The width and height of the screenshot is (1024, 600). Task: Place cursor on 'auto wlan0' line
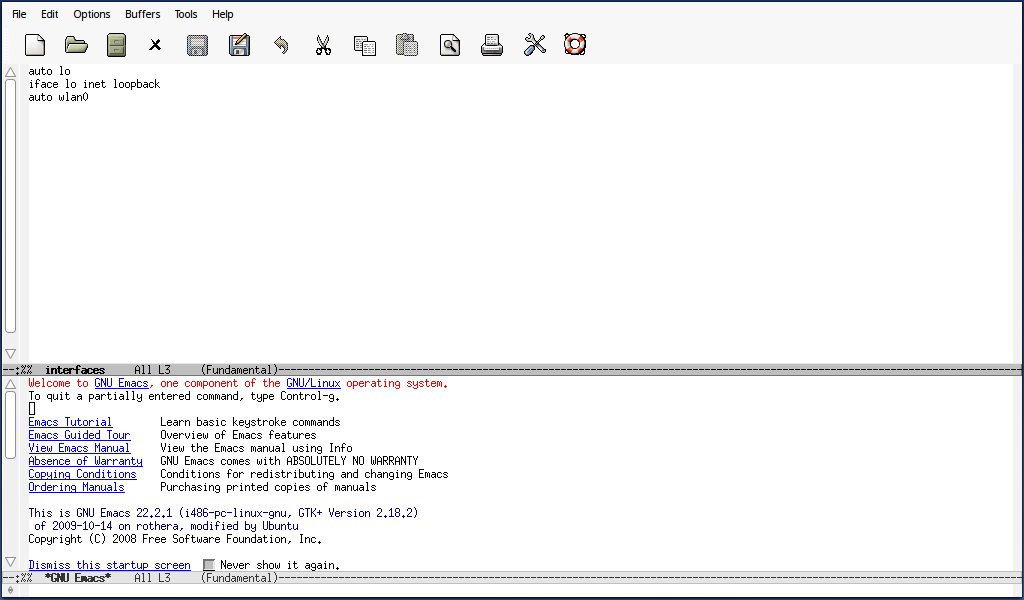58,97
